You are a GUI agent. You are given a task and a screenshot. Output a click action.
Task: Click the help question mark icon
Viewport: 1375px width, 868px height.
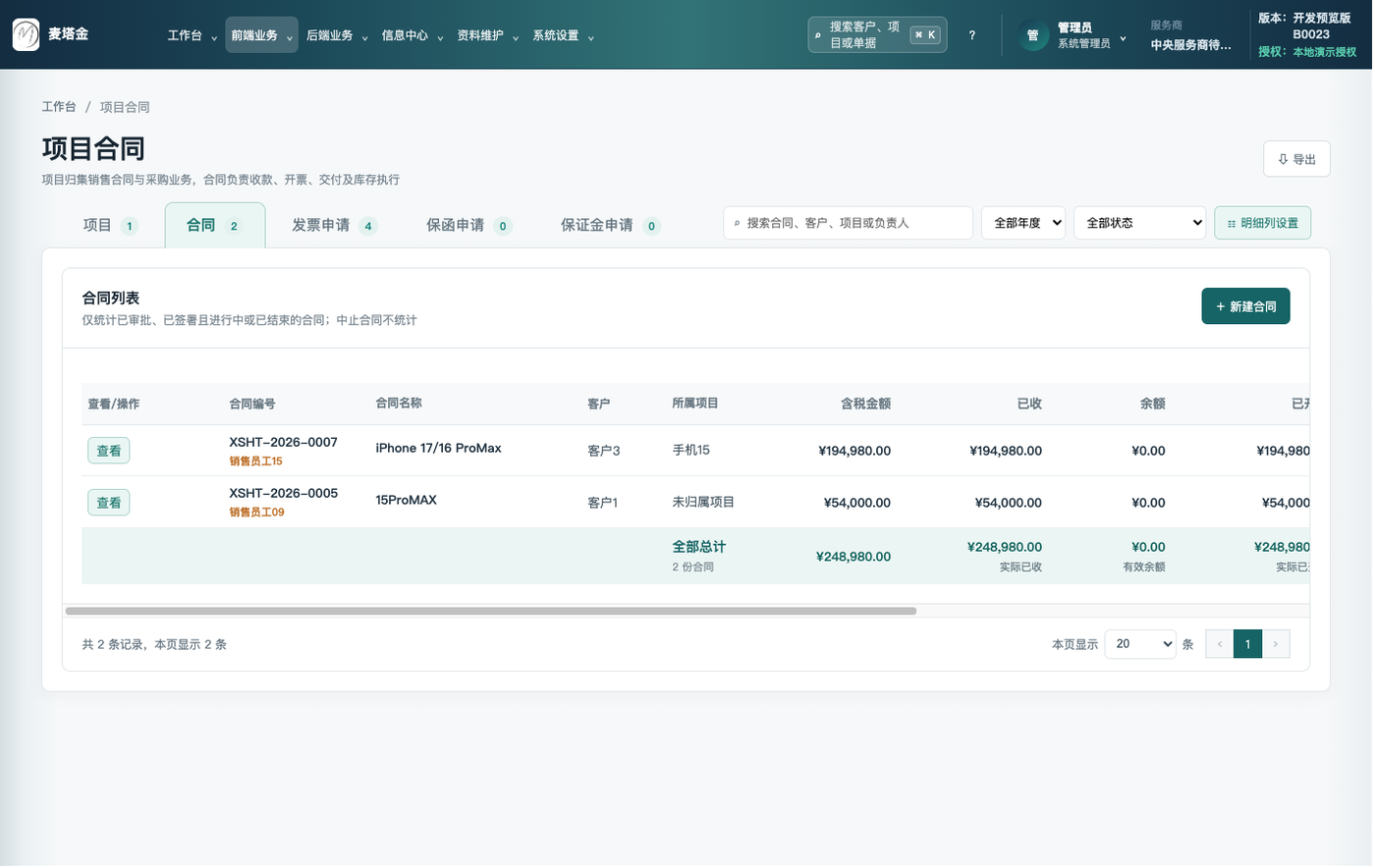973,35
